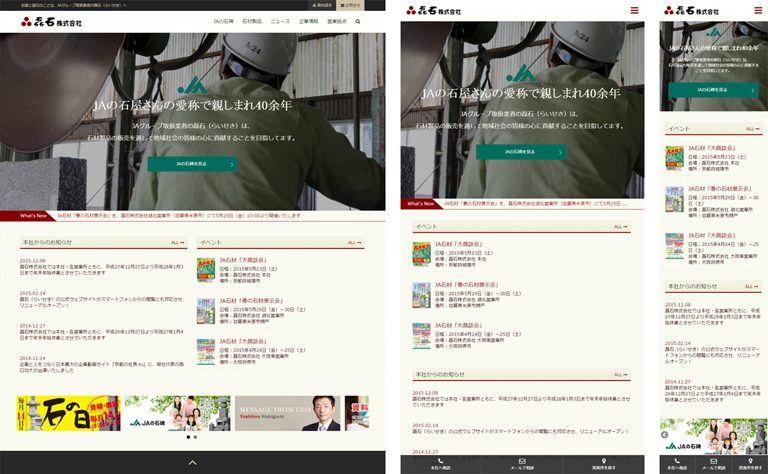The width and height of the screenshot is (768, 474).
Task: Click third event flyer thumbnail in desktop view
Action: pyautogui.click(x=206, y=351)
